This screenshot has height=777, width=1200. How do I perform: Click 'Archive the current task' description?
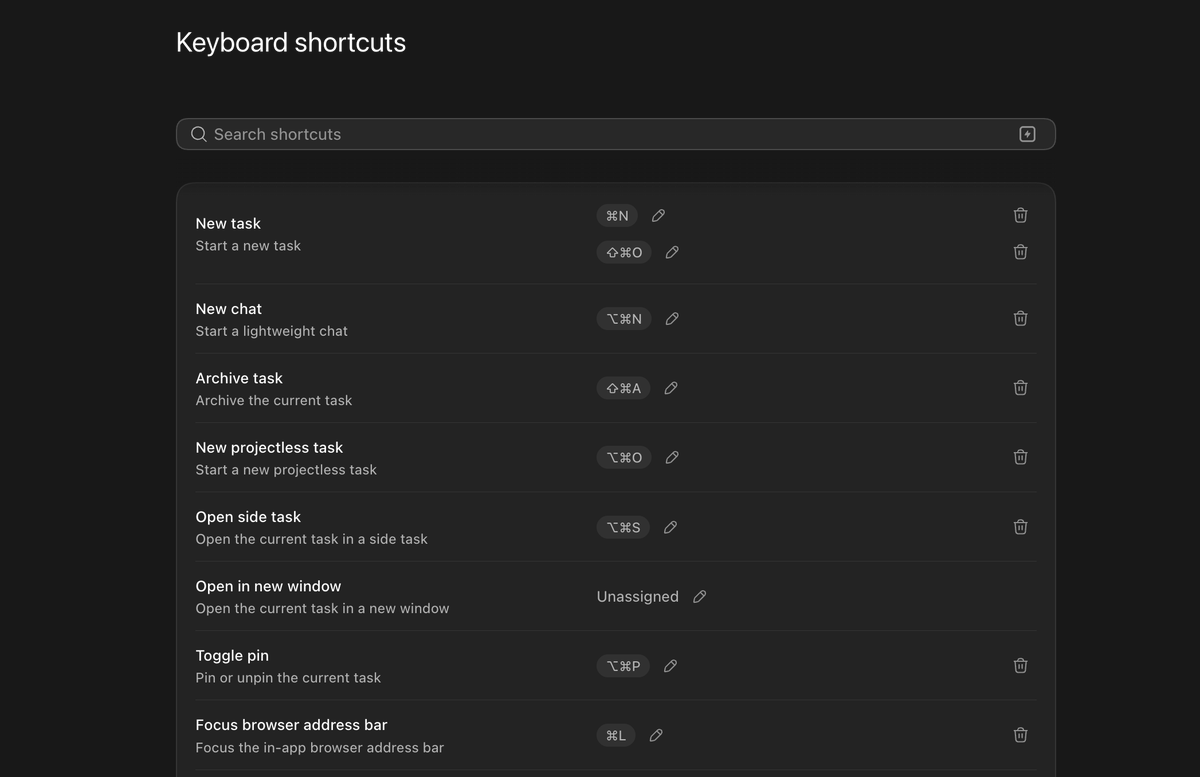(274, 400)
